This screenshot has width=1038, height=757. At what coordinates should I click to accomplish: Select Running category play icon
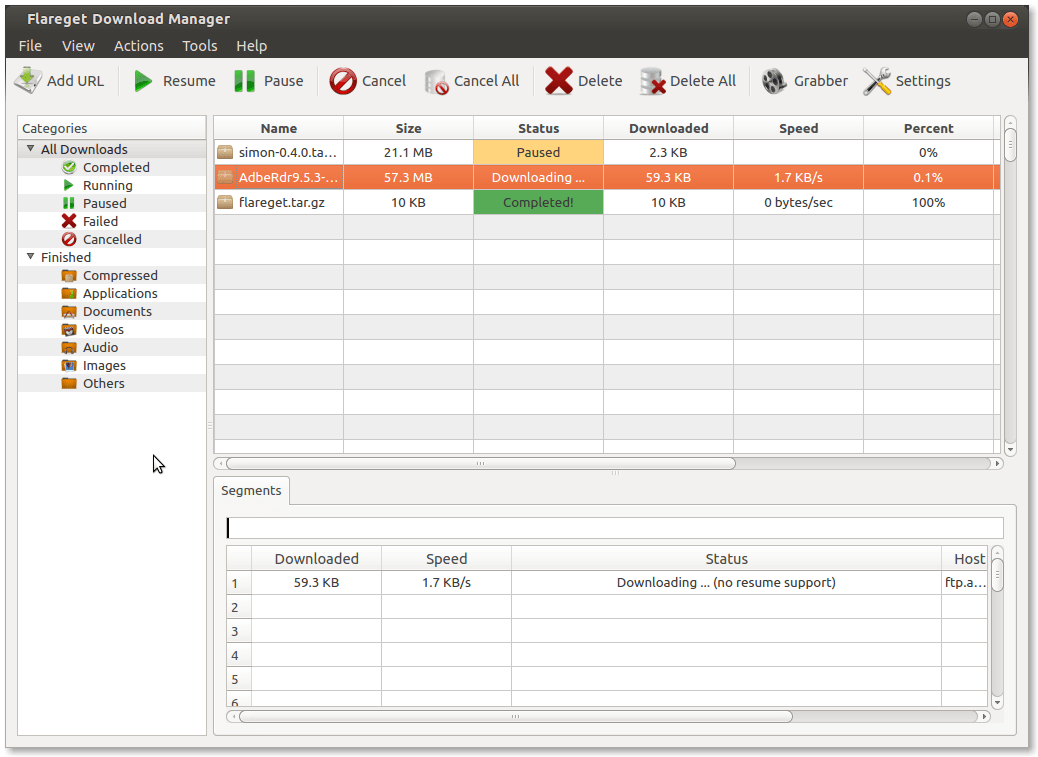pos(68,185)
